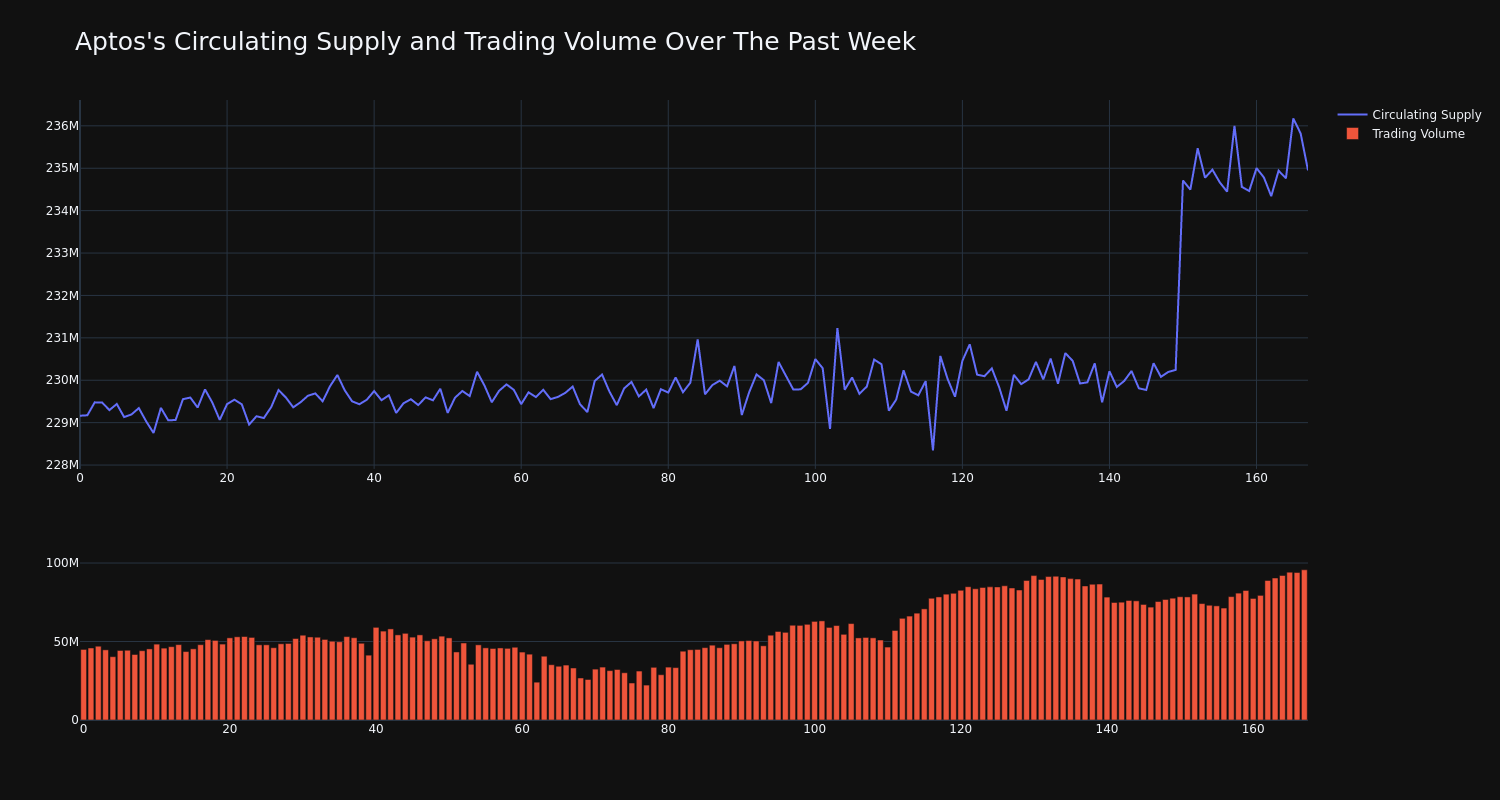This screenshot has width=1500, height=800.
Task: Toggle the Trading Volume legend entry
Action: pyautogui.click(x=1409, y=134)
